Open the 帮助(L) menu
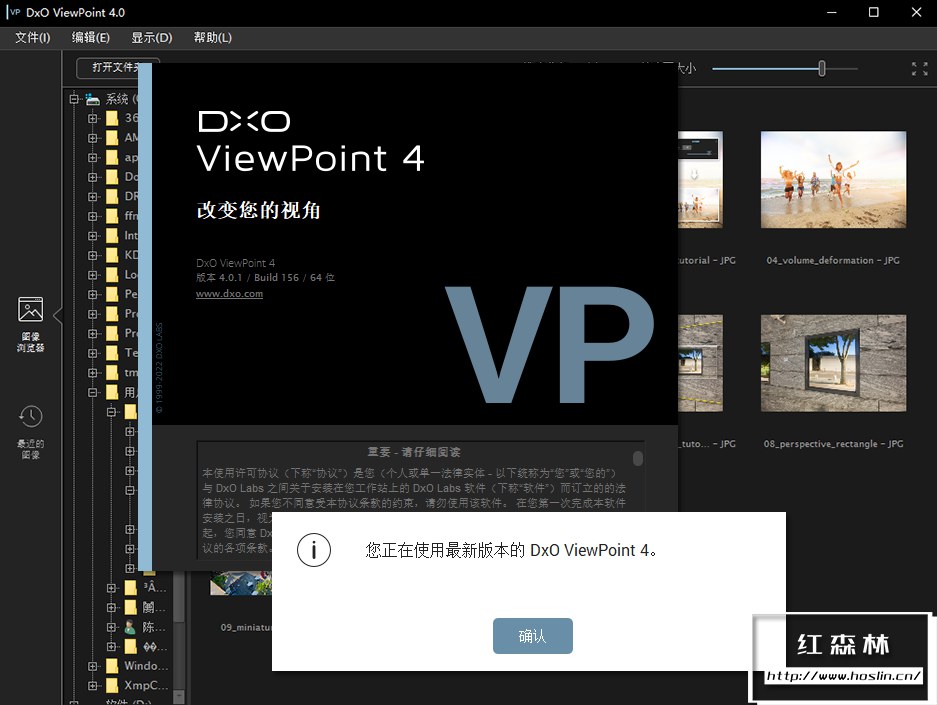 [x=213, y=38]
